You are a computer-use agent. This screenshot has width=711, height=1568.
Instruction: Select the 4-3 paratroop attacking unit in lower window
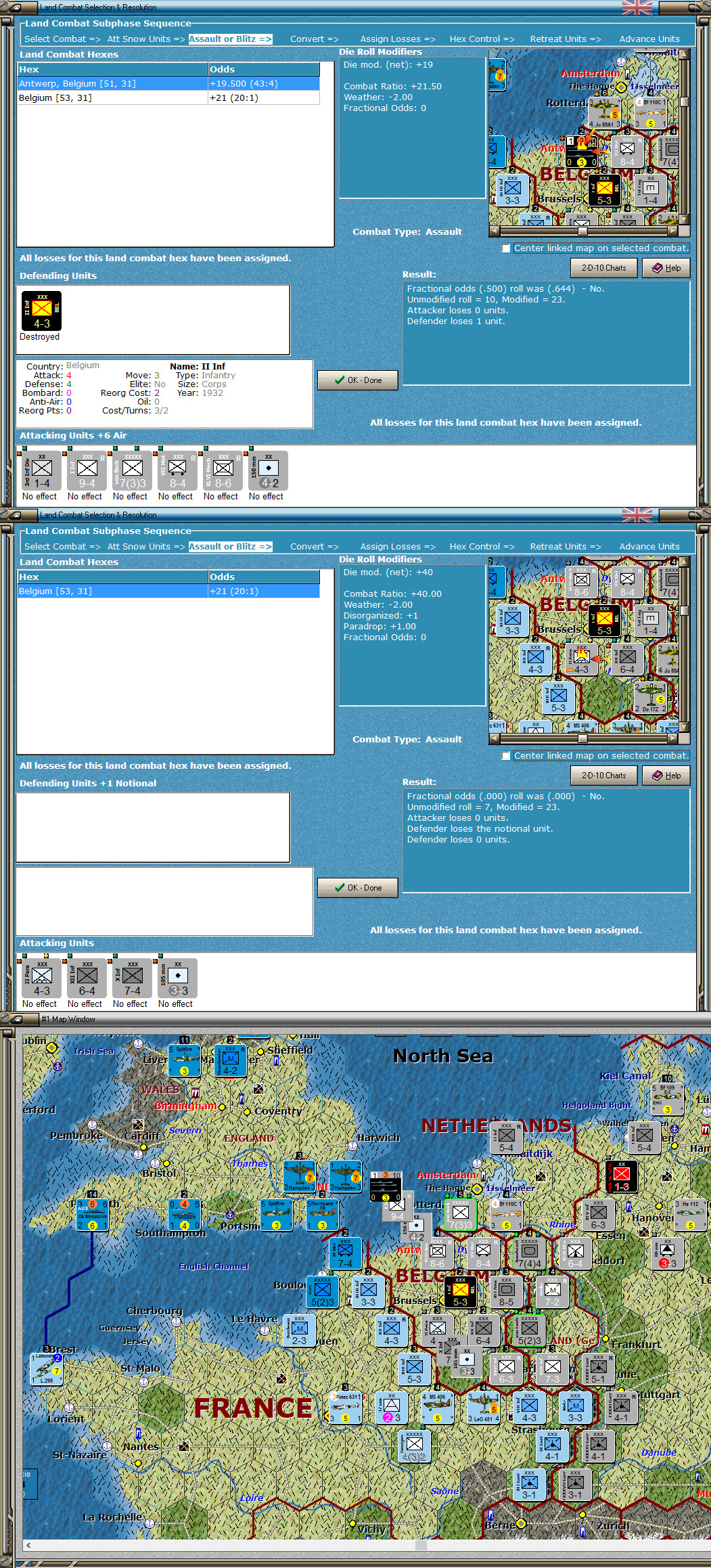pyautogui.click(x=41, y=979)
